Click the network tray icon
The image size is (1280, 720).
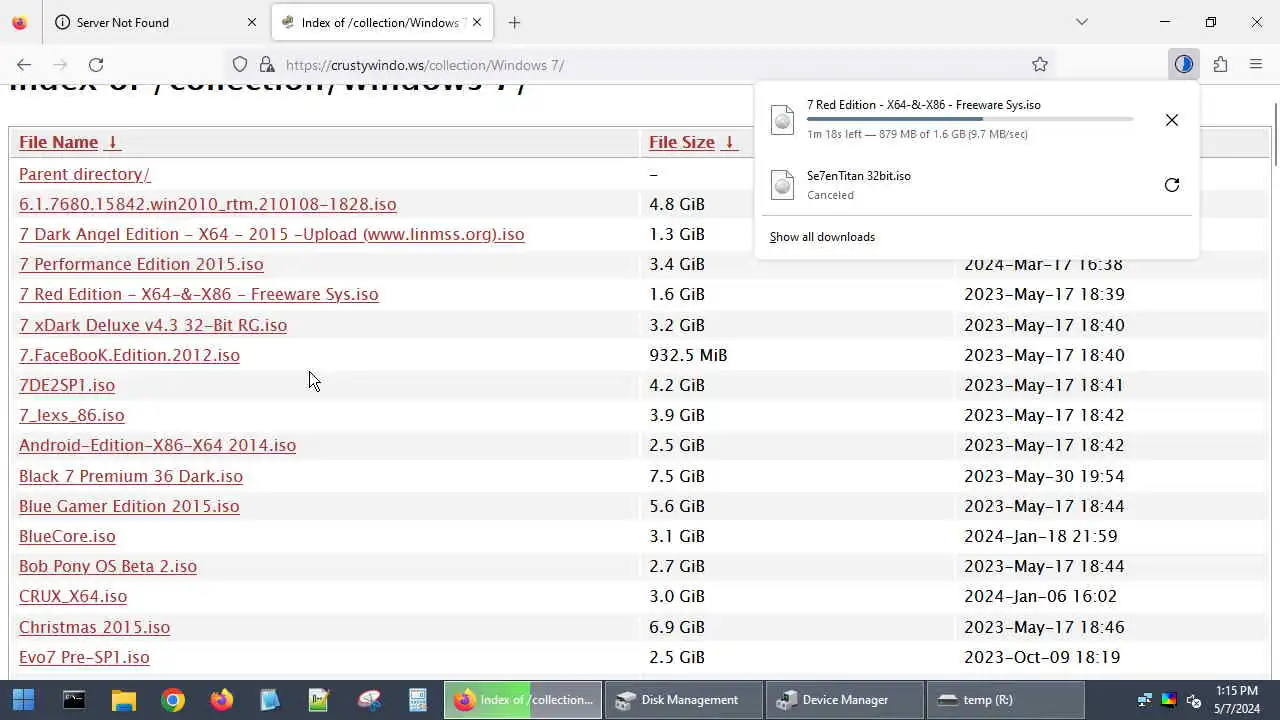pos(1145,701)
